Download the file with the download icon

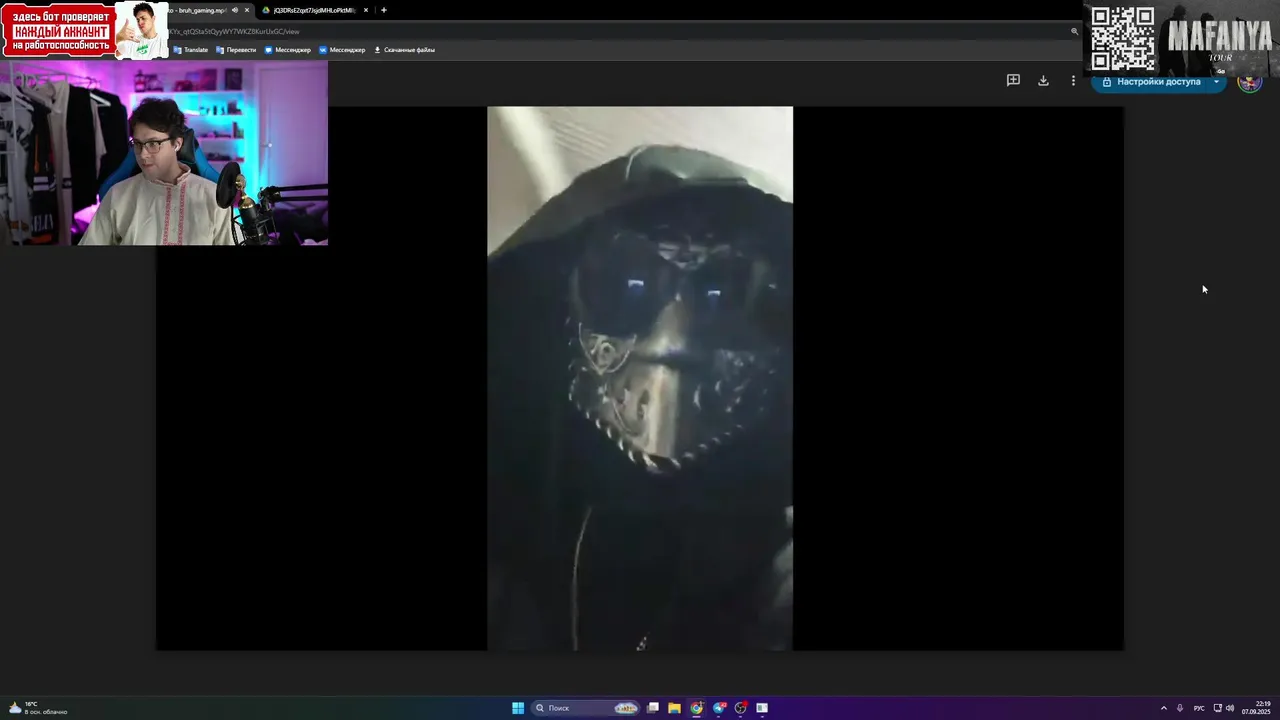click(x=1043, y=80)
